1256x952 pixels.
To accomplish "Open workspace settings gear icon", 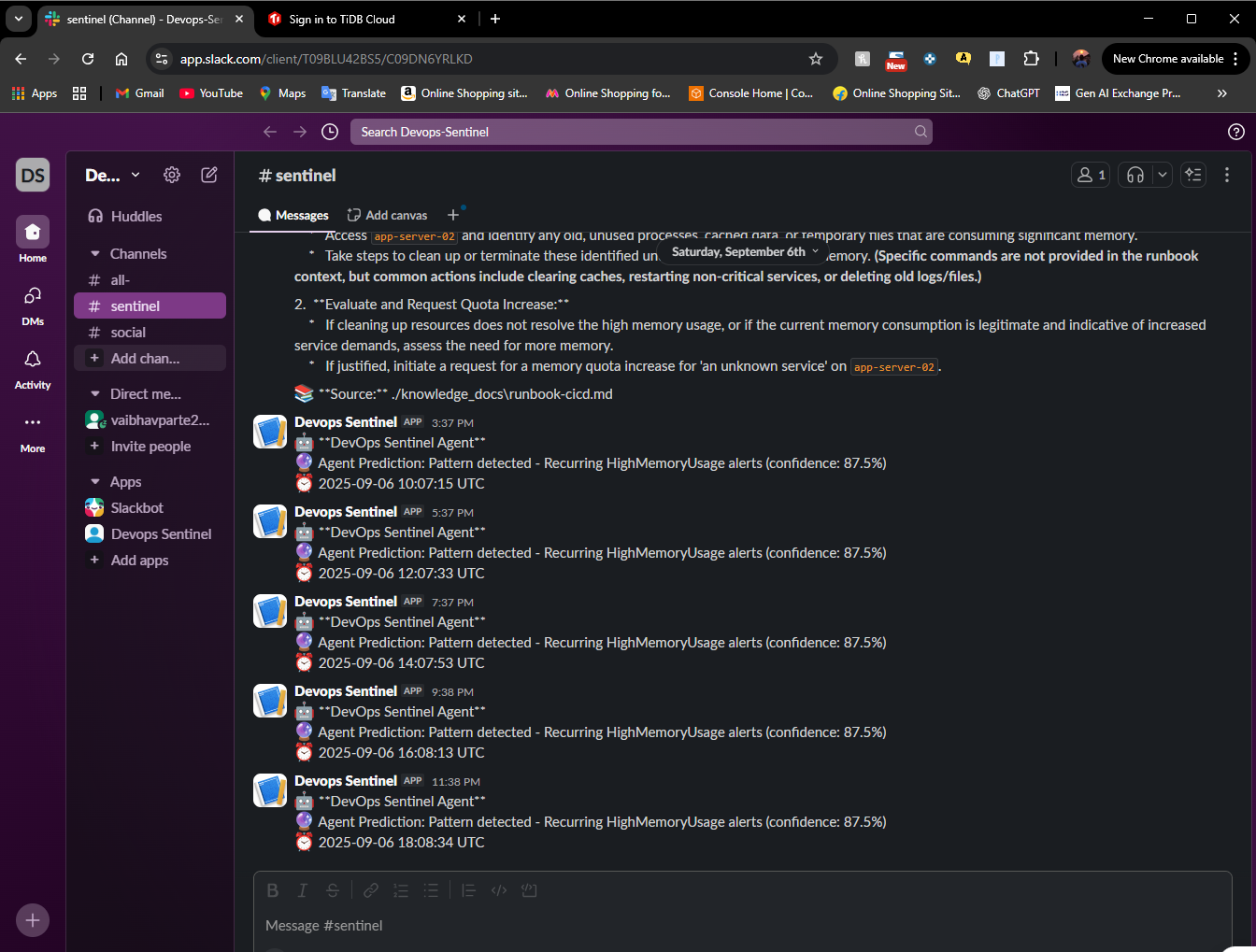I will pos(172,175).
